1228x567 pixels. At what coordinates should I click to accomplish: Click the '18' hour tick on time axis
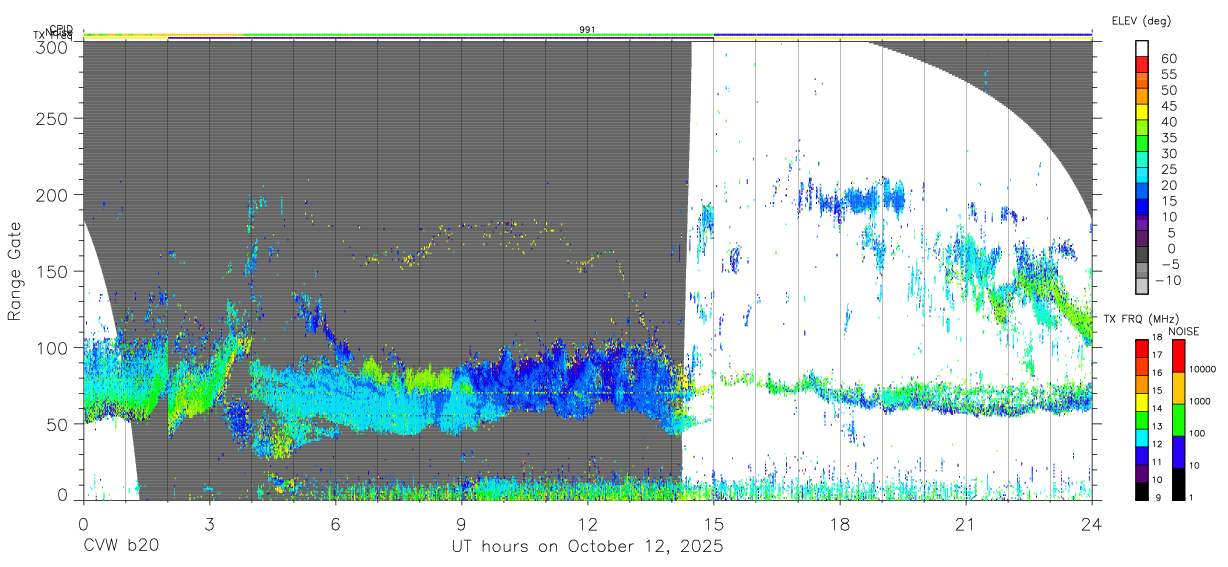coord(839,524)
